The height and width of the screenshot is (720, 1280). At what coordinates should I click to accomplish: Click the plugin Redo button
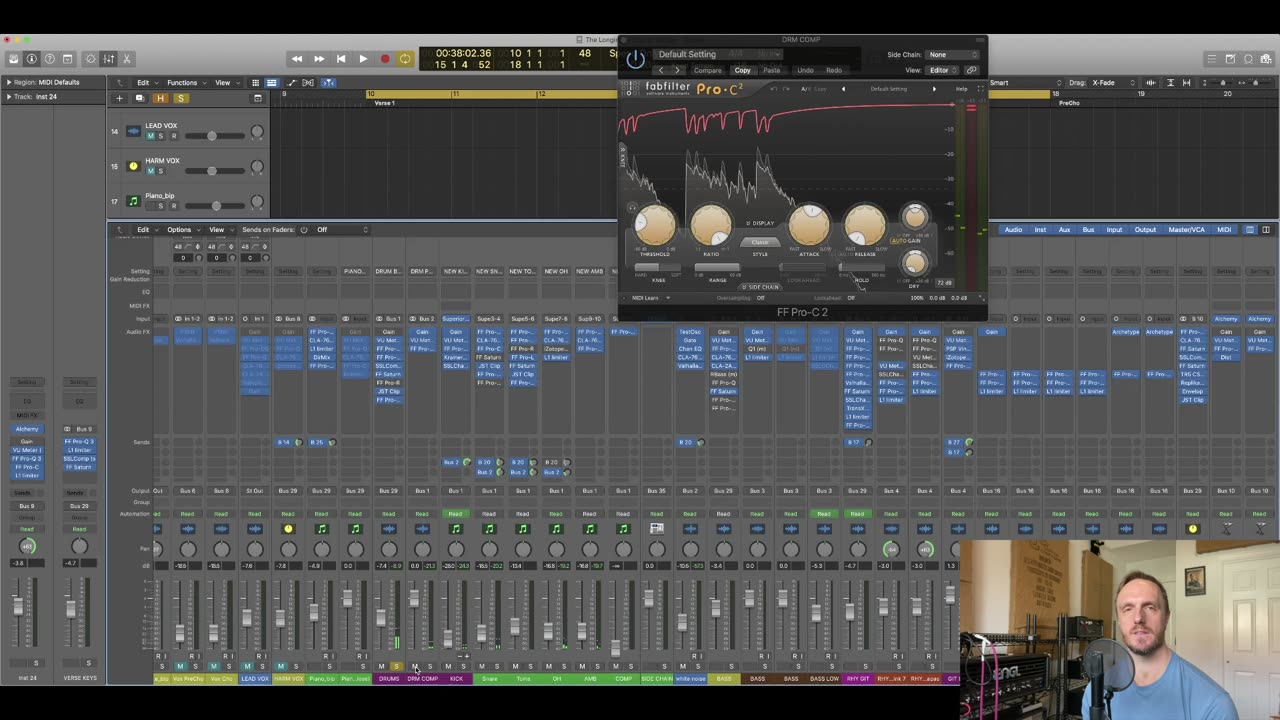(834, 70)
